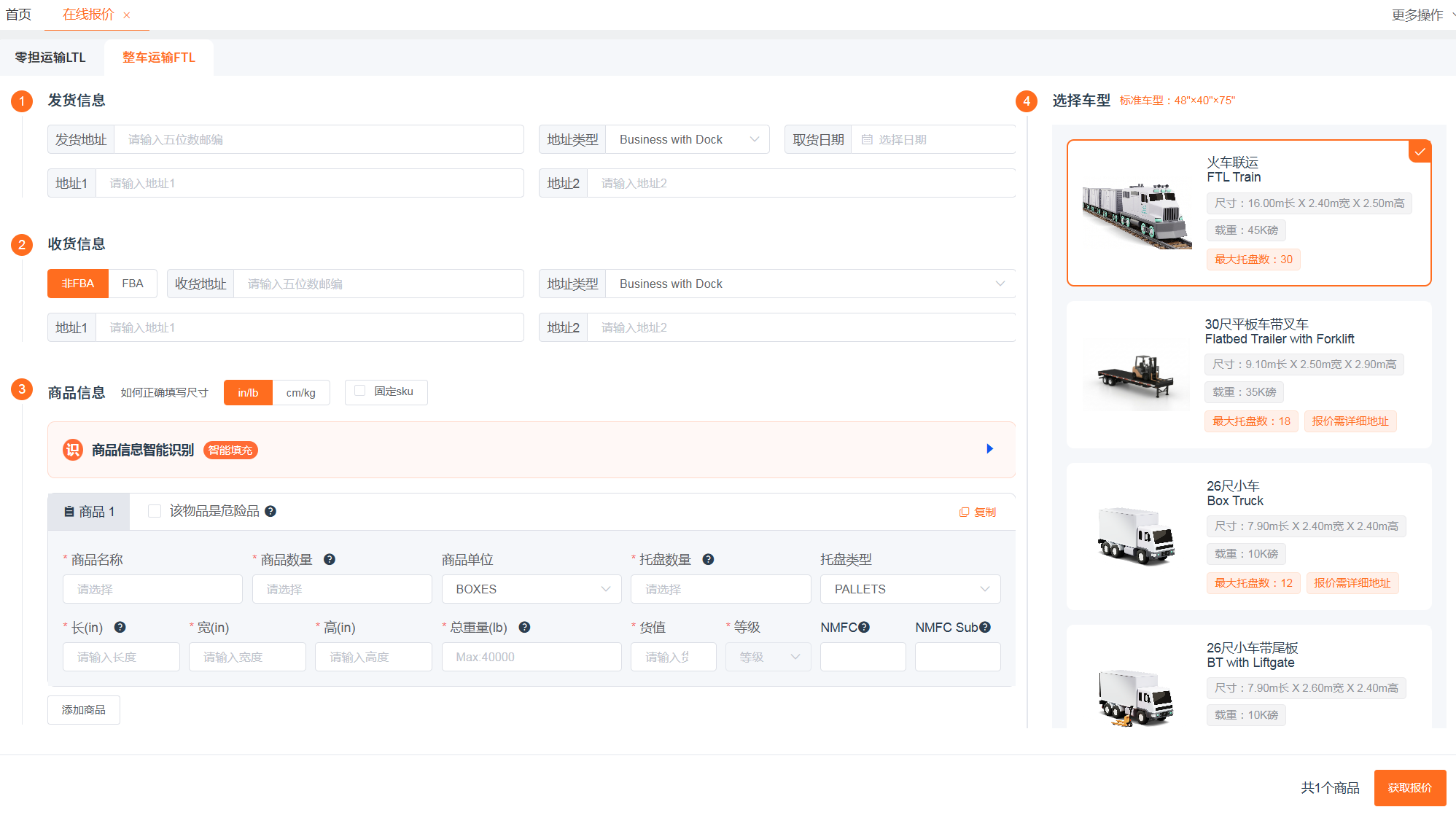Screen dimensions: 1456x815
Task: Select the BT with Liftgate truck image
Action: point(1137,697)
